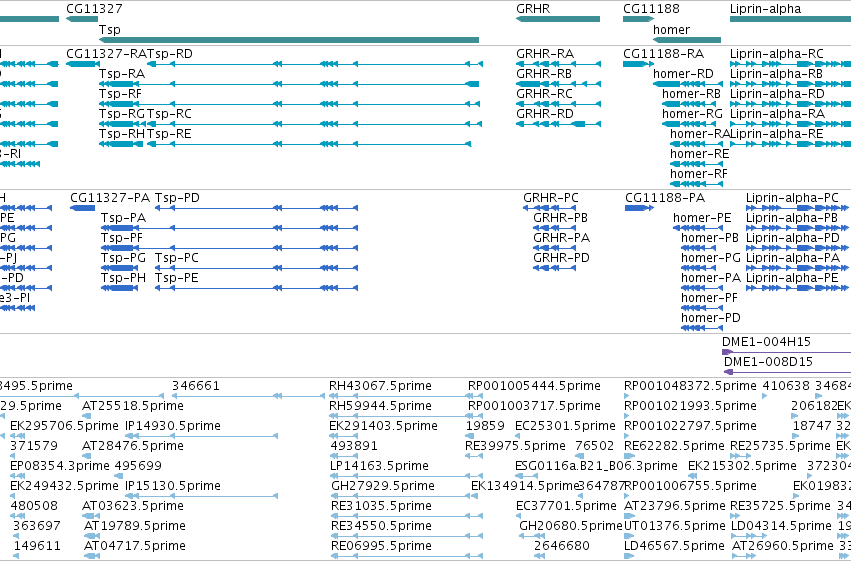Viewport: 851px width, 561px height.
Task: Select transcript Liprin-alpha-RB
Action: [776, 74]
